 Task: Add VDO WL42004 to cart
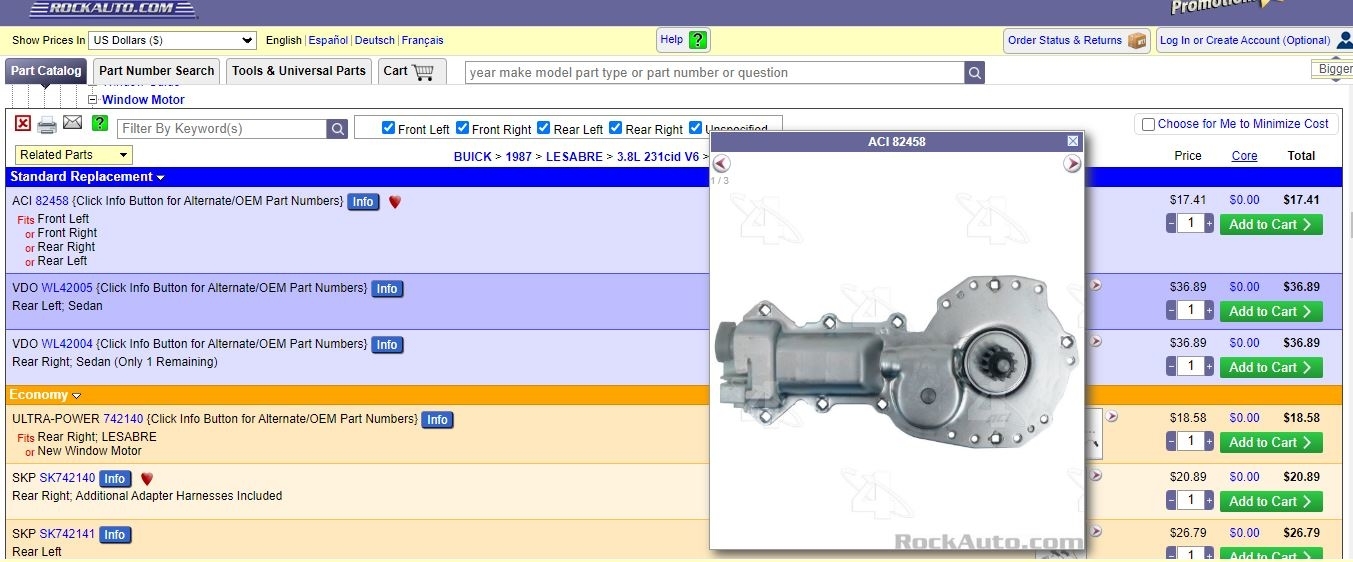pos(1271,367)
